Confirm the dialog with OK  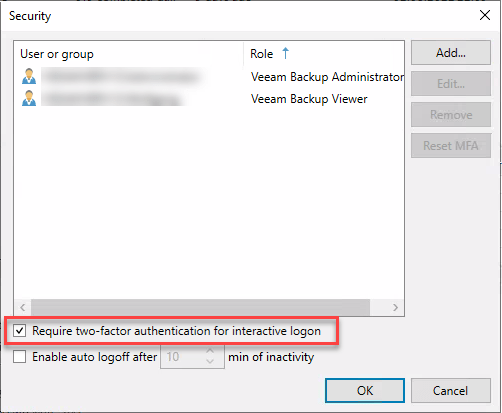point(365,390)
